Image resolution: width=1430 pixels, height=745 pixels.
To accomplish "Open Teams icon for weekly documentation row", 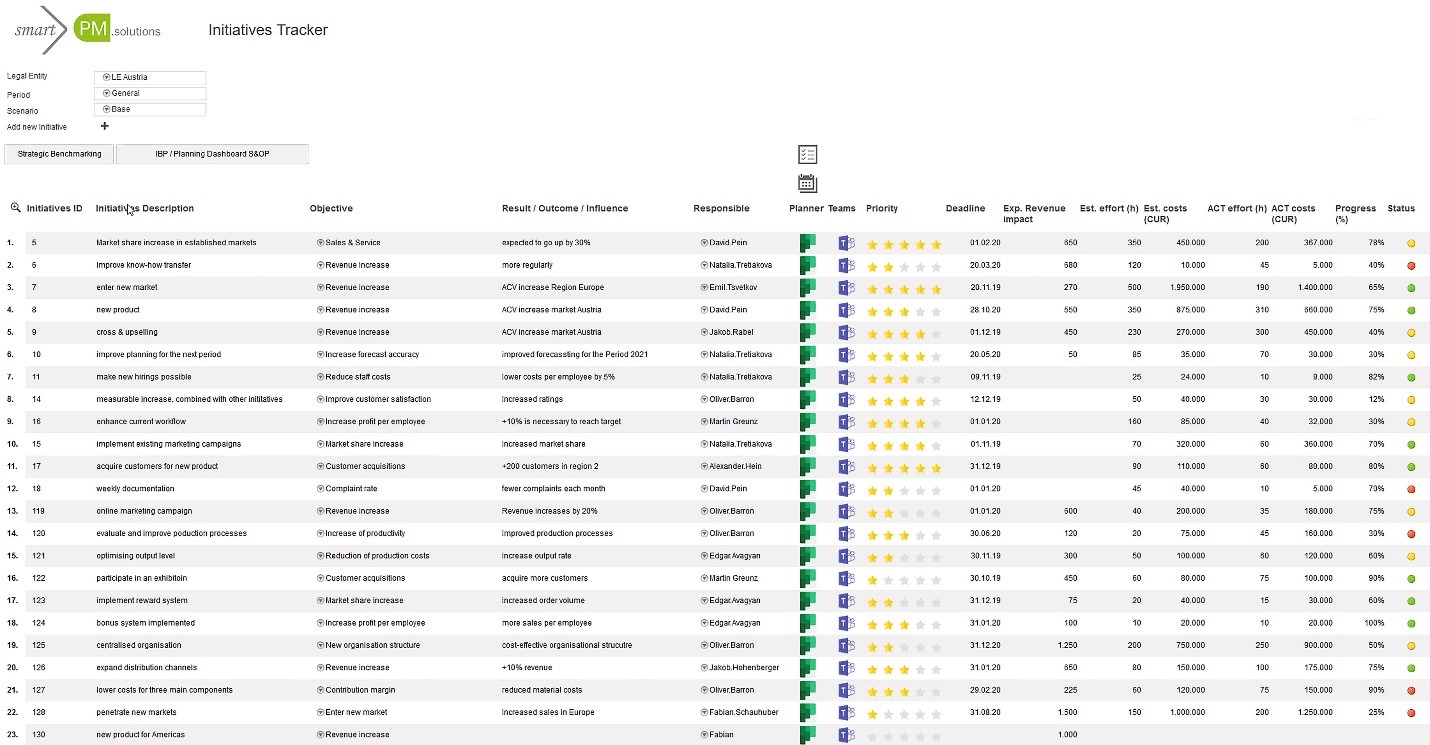I will 846,489.
